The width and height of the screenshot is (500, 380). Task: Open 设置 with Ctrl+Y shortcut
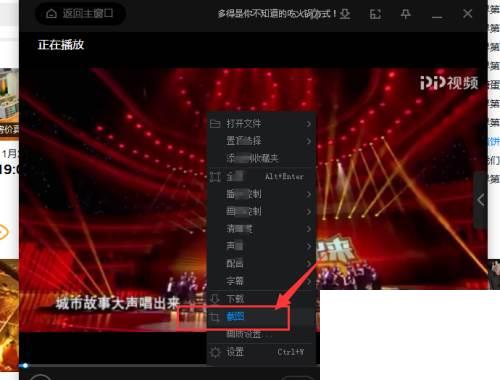[261, 352]
